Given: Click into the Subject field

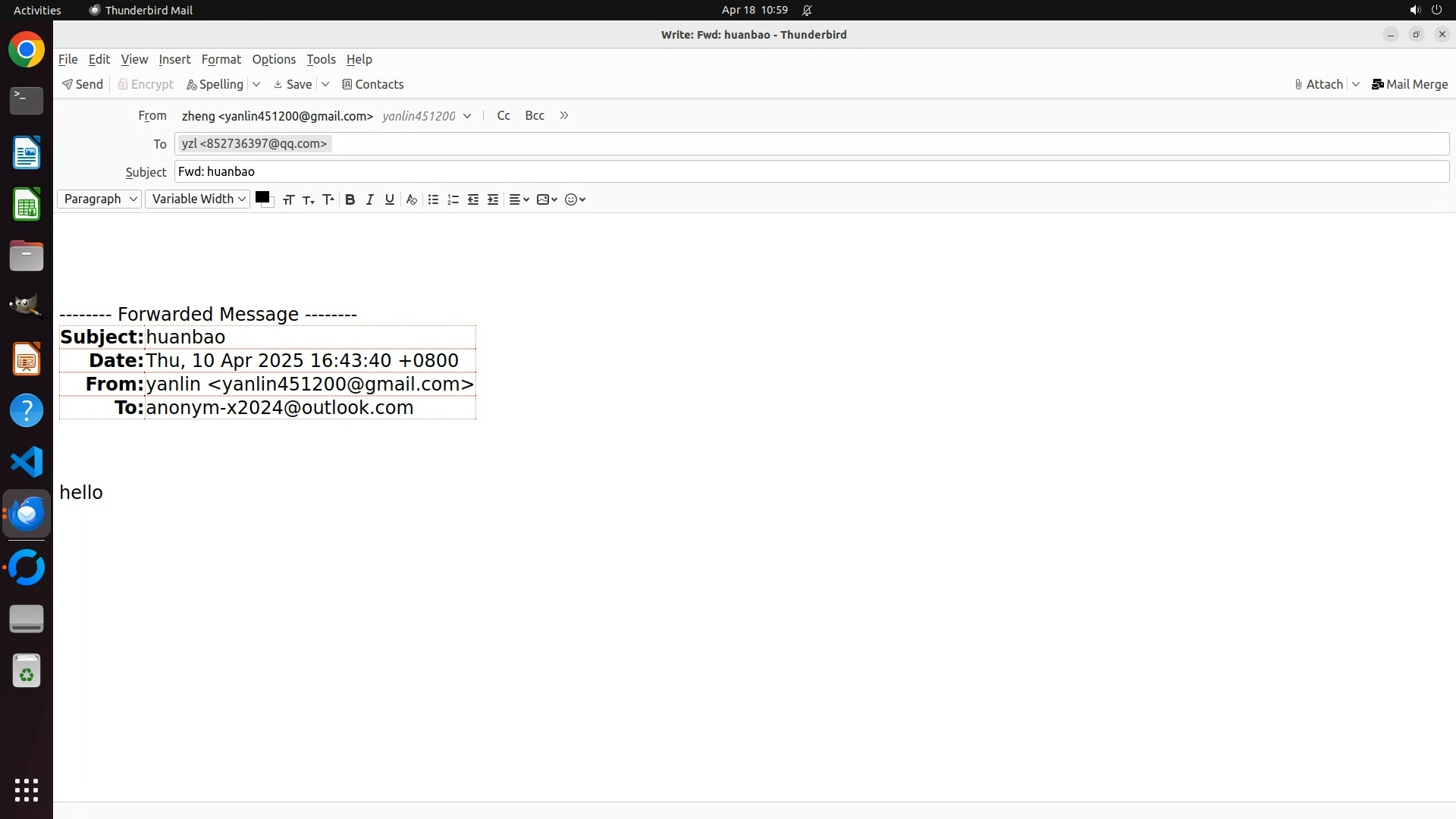Looking at the screenshot, I should [811, 171].
